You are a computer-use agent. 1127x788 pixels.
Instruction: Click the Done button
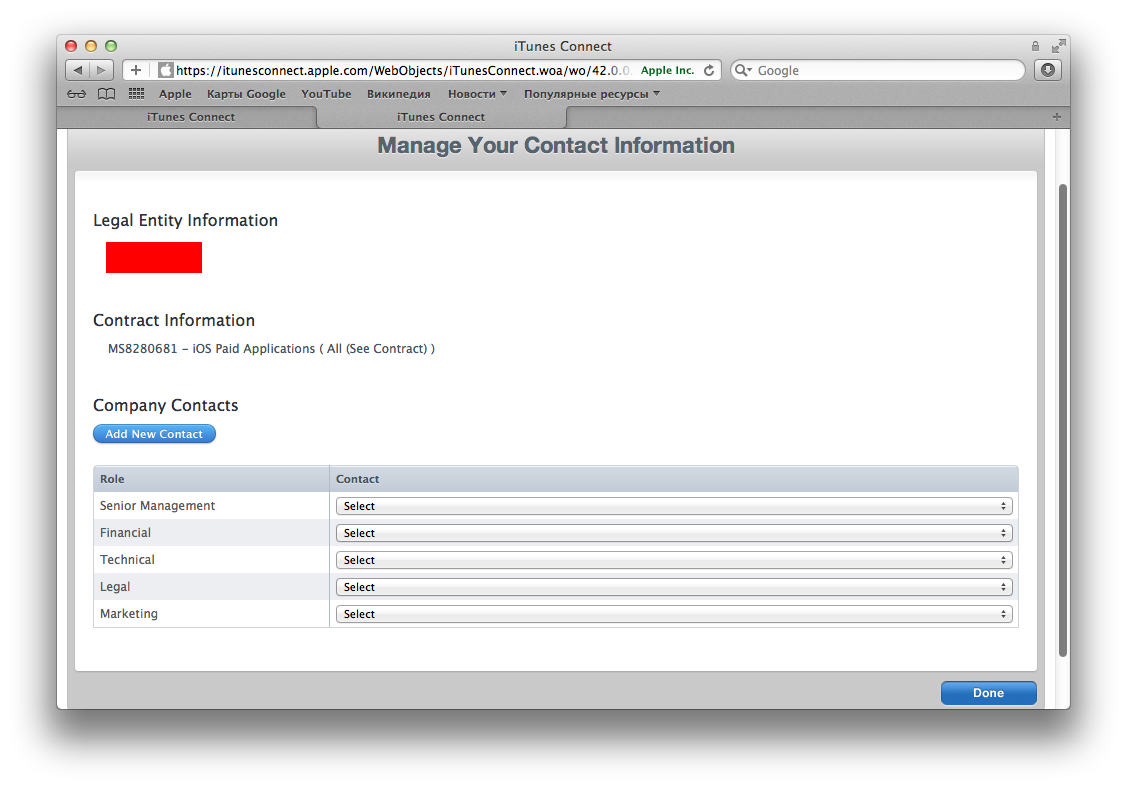988,692
